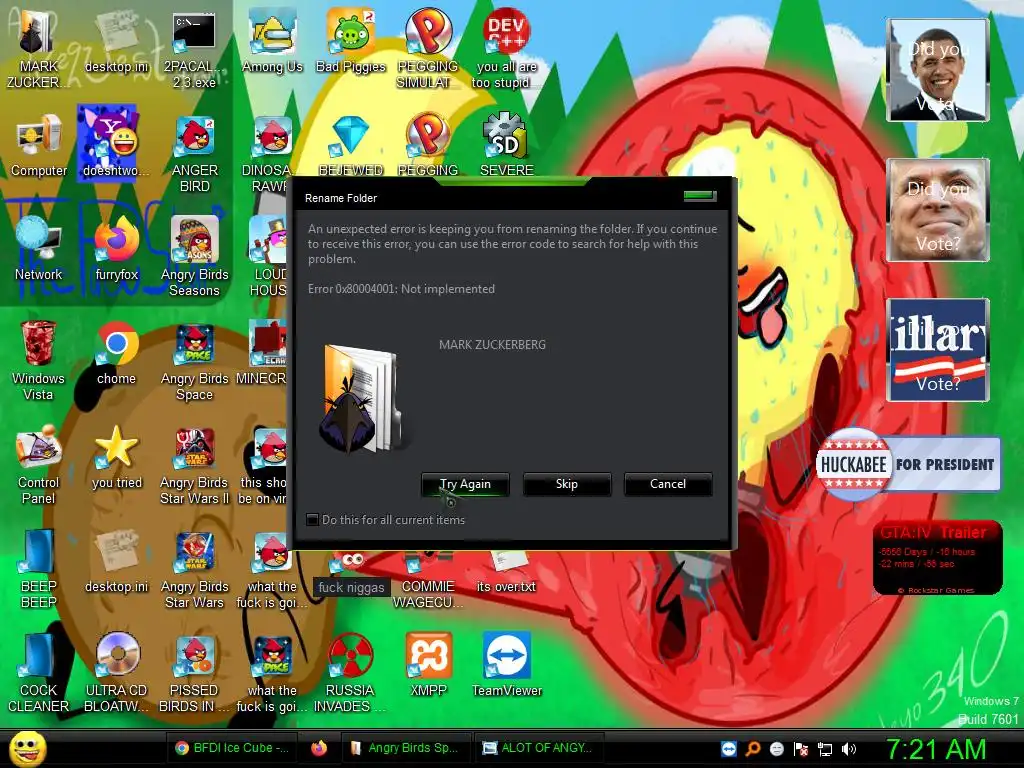
Task: Click the TeamViewer tray icon
Action: pos(729,749)
